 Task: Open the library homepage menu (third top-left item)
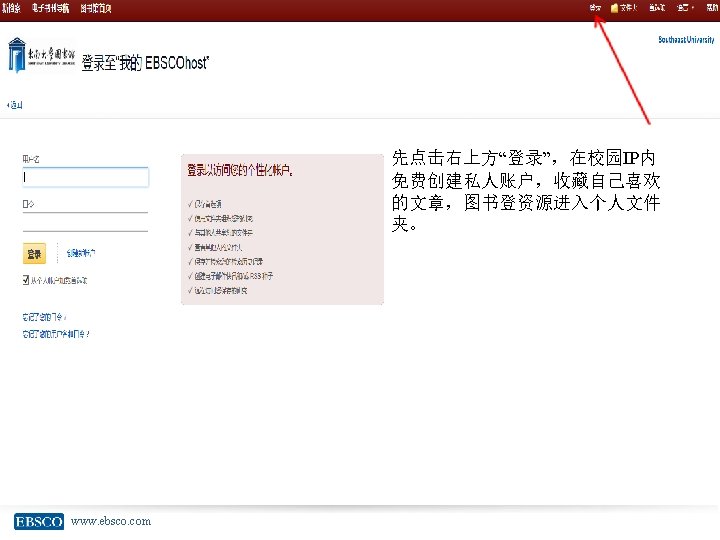[96, 8]
